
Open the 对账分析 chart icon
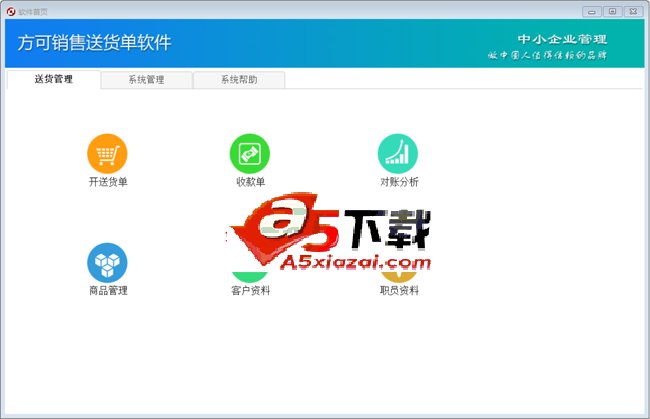[398, 153]
